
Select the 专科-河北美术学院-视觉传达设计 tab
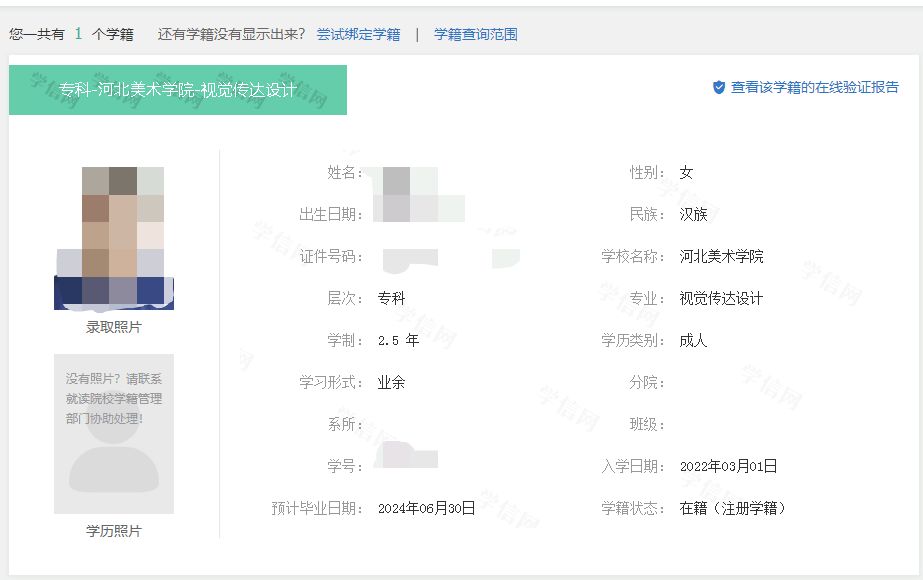point(178,90)
